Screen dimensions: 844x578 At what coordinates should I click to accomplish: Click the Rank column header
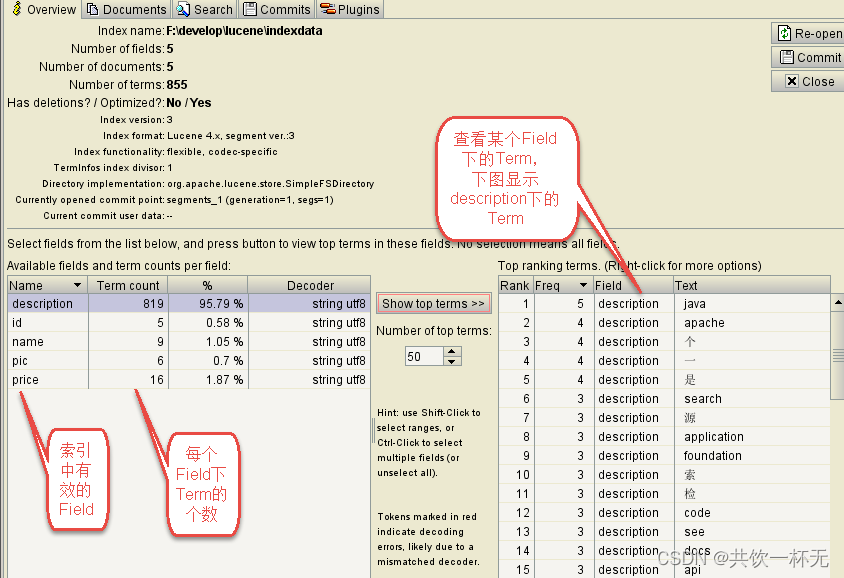point(515,285)
